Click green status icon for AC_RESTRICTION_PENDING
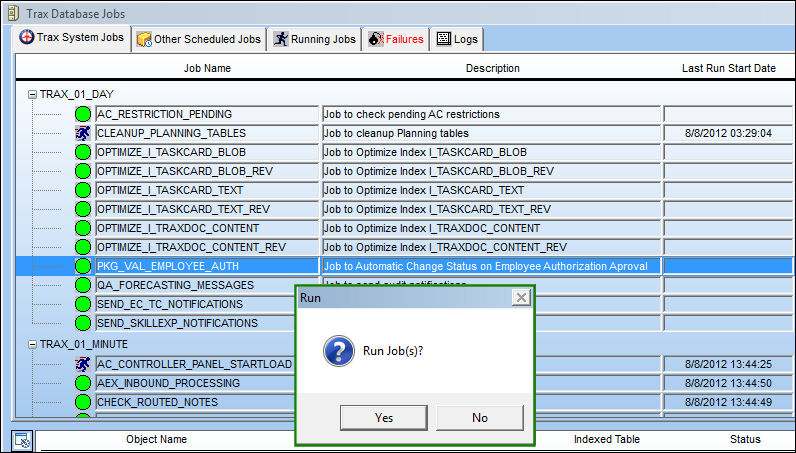 coord(83,114)
